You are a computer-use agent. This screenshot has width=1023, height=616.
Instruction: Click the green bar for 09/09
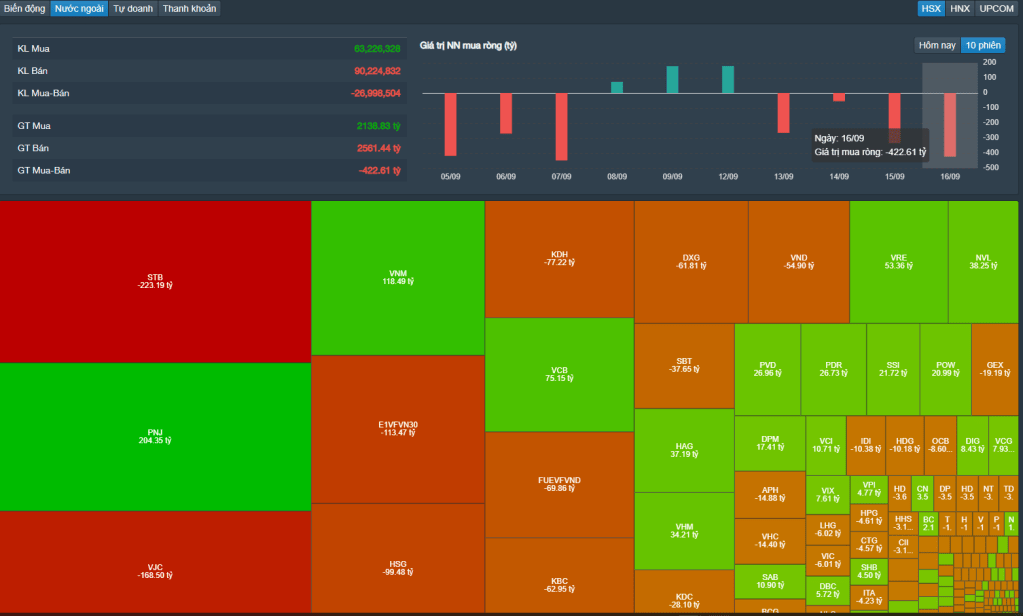click(672, 80)
